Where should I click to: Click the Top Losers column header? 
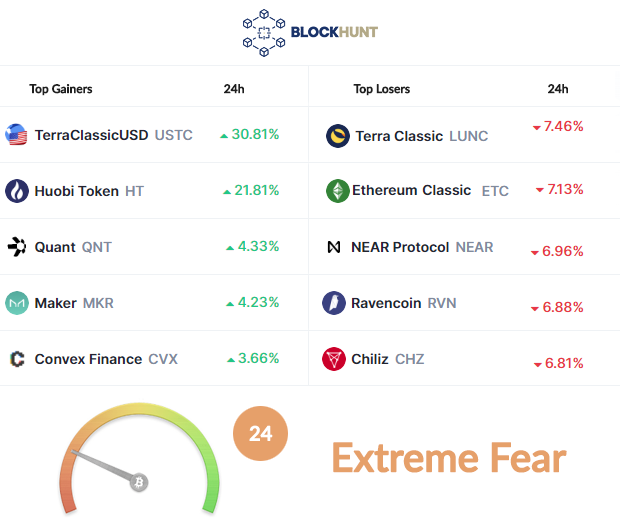[382, 89]
